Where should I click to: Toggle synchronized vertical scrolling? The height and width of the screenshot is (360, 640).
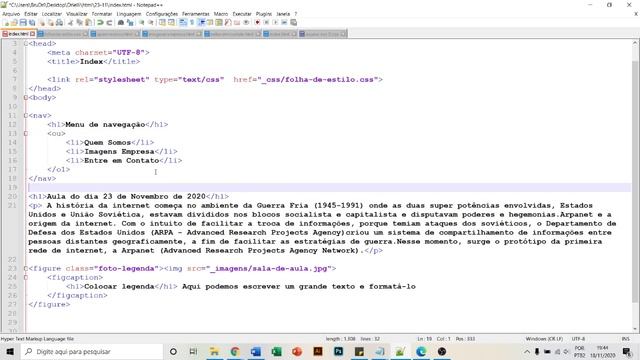point(162,22)
